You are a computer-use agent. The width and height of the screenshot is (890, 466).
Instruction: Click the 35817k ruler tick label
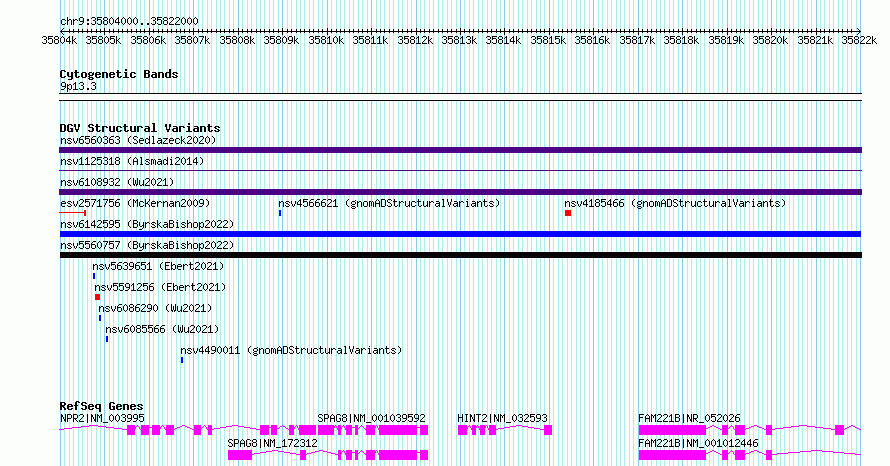pyautogui.click(x=637, y=40)
